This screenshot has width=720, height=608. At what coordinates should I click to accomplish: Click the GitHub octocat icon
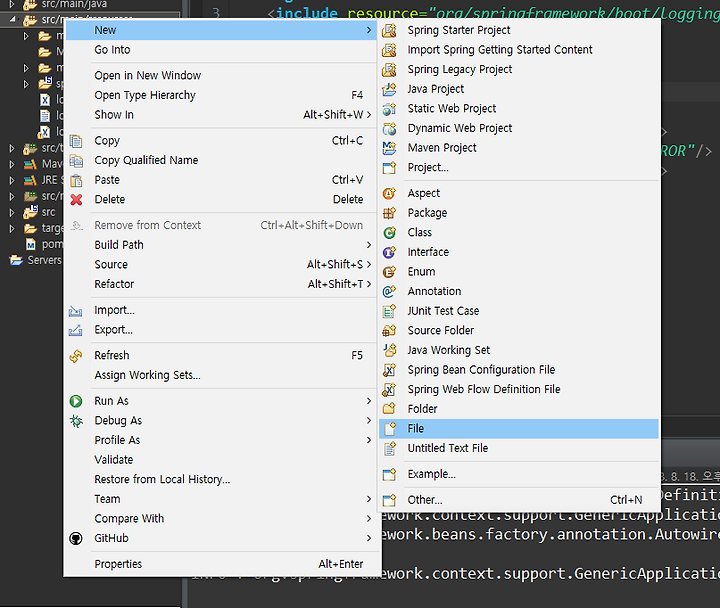76,539
